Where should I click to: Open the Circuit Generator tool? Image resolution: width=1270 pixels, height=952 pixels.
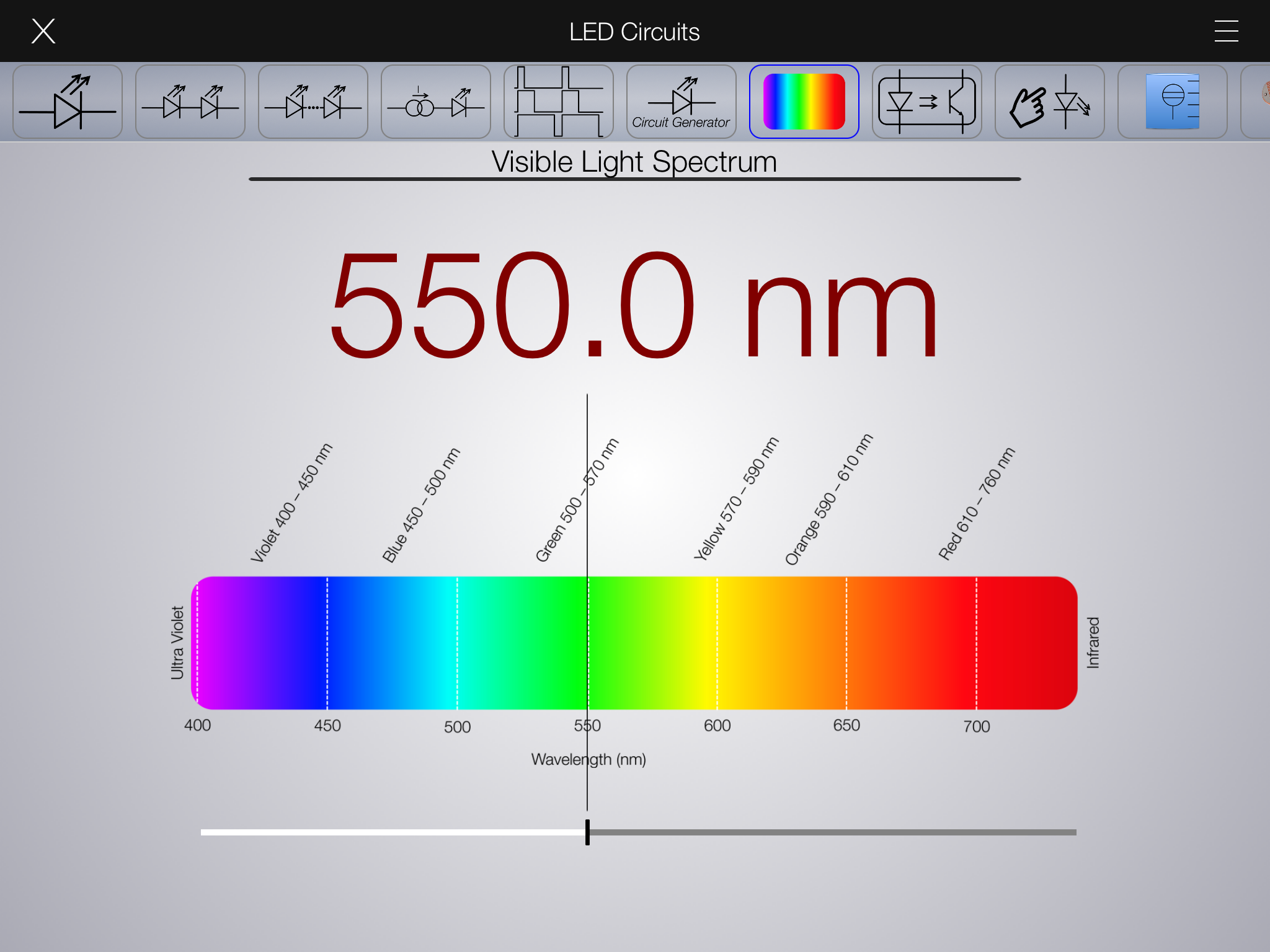[x=682, y=102]
